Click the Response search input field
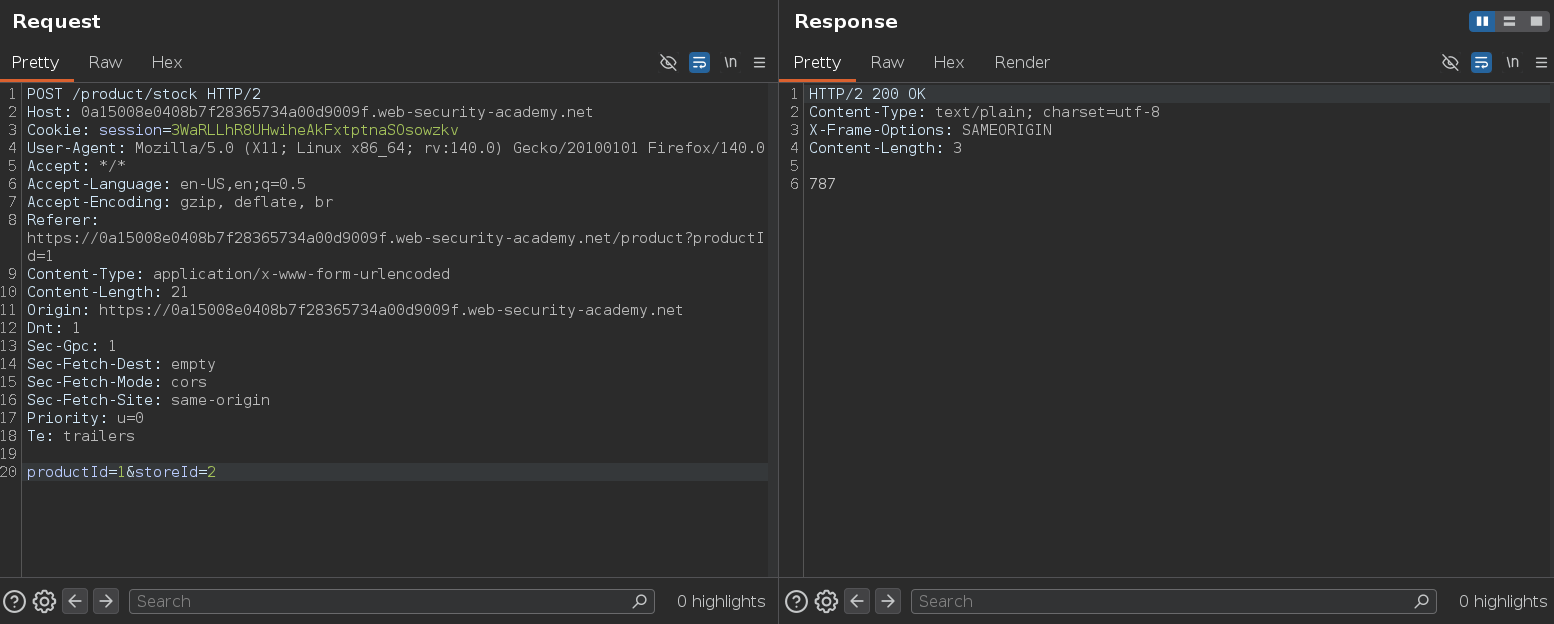This screenshot has width=1554, height=624. click(x=1174, y=601)
